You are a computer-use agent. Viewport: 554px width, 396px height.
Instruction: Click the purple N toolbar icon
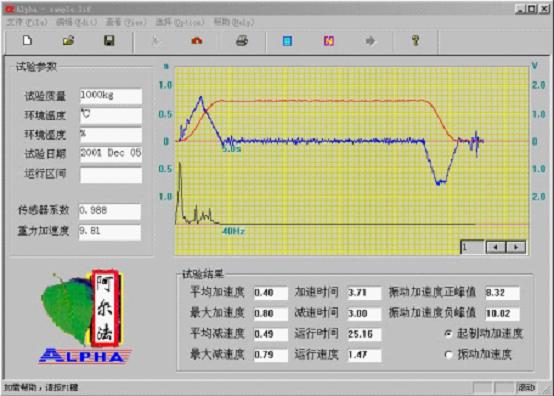pyautogui.click(x=329, y=41)
